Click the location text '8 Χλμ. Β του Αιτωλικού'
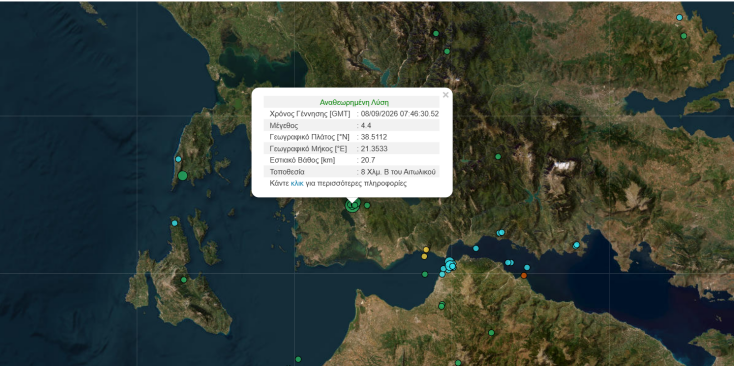 pyautogui.click(x=398, y=172)
